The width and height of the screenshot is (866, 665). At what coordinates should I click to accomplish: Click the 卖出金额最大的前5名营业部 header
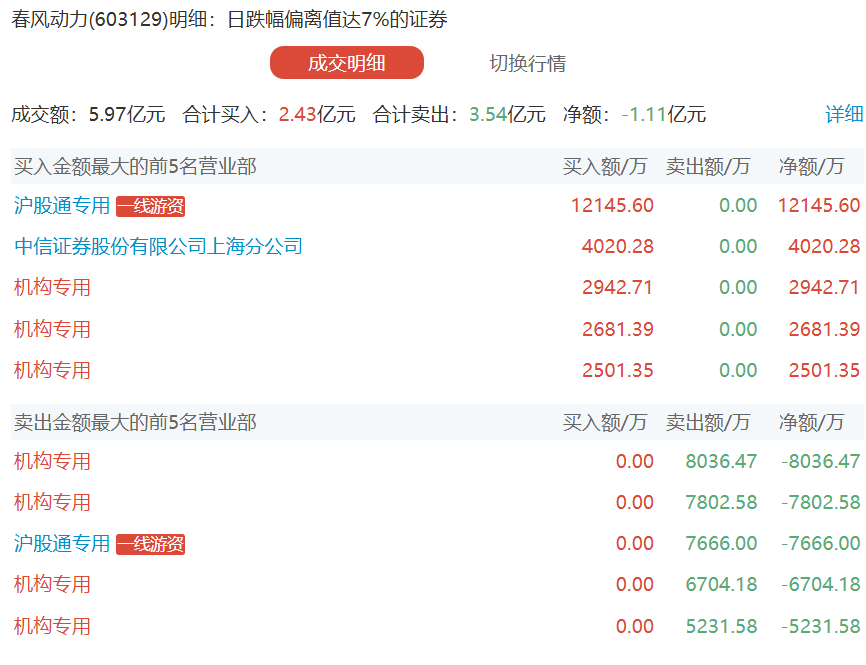tap(135, 423)
